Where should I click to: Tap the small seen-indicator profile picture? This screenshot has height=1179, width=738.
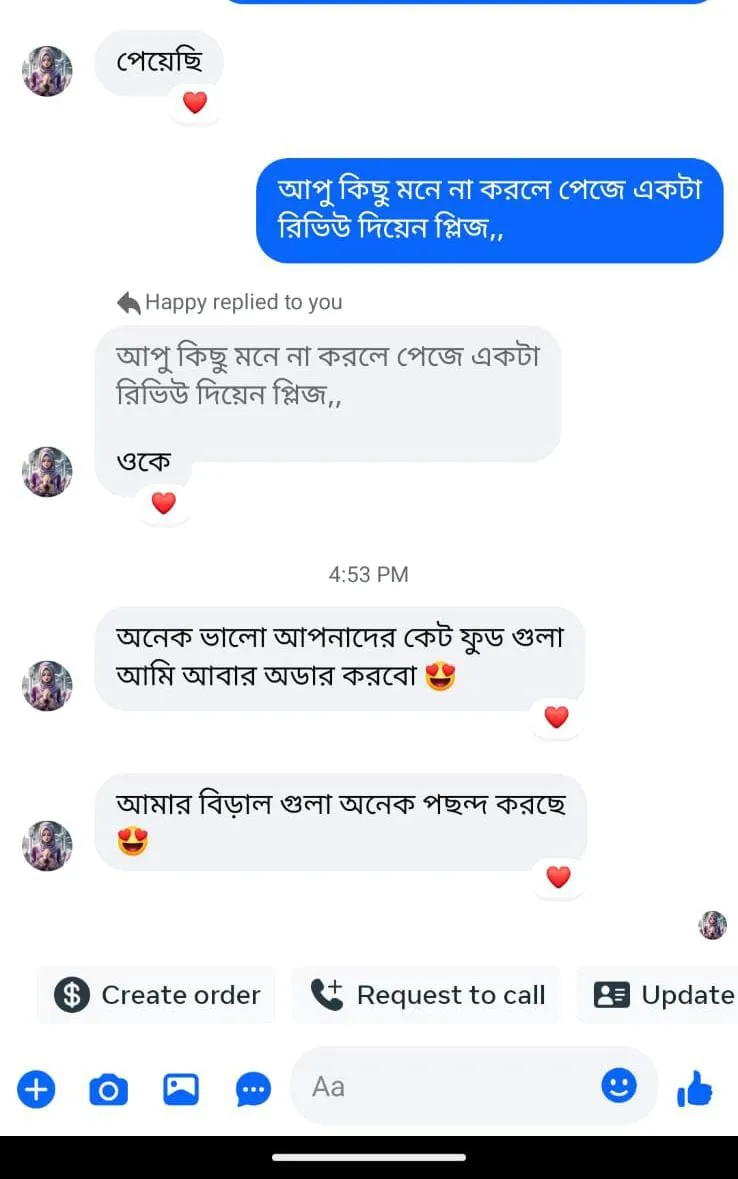[x=712, y=925]
